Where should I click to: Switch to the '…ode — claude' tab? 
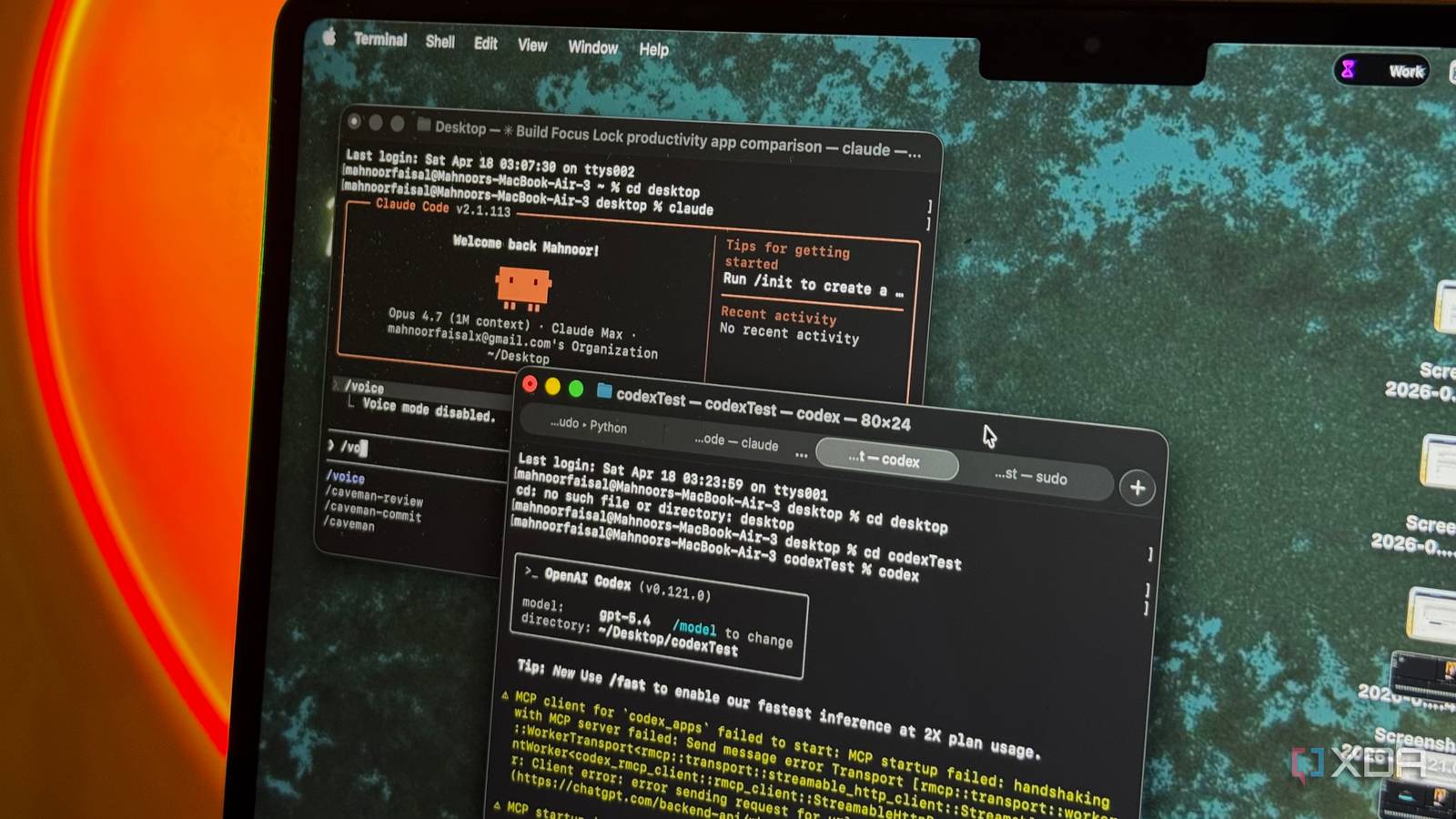[x=736, y=442]
